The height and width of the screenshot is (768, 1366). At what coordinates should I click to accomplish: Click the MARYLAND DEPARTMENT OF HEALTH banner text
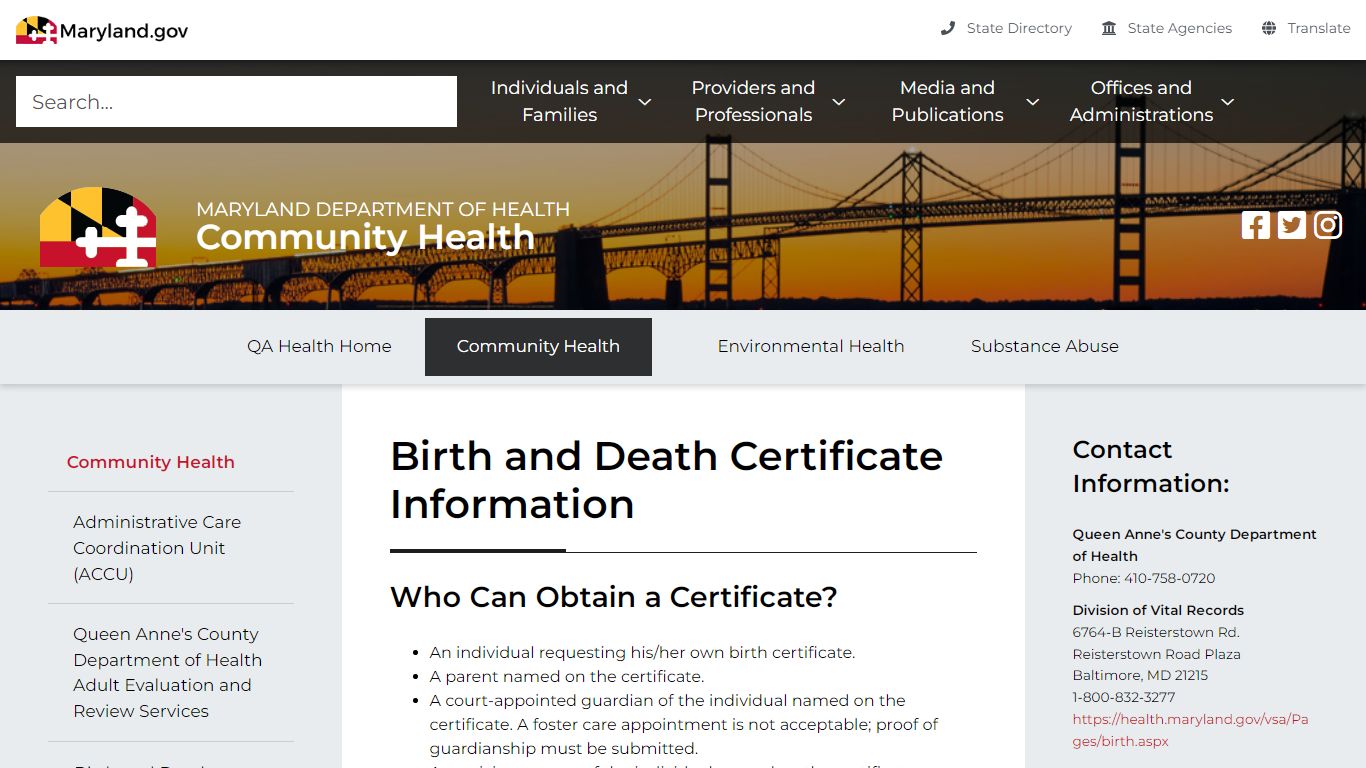[383, 209]
